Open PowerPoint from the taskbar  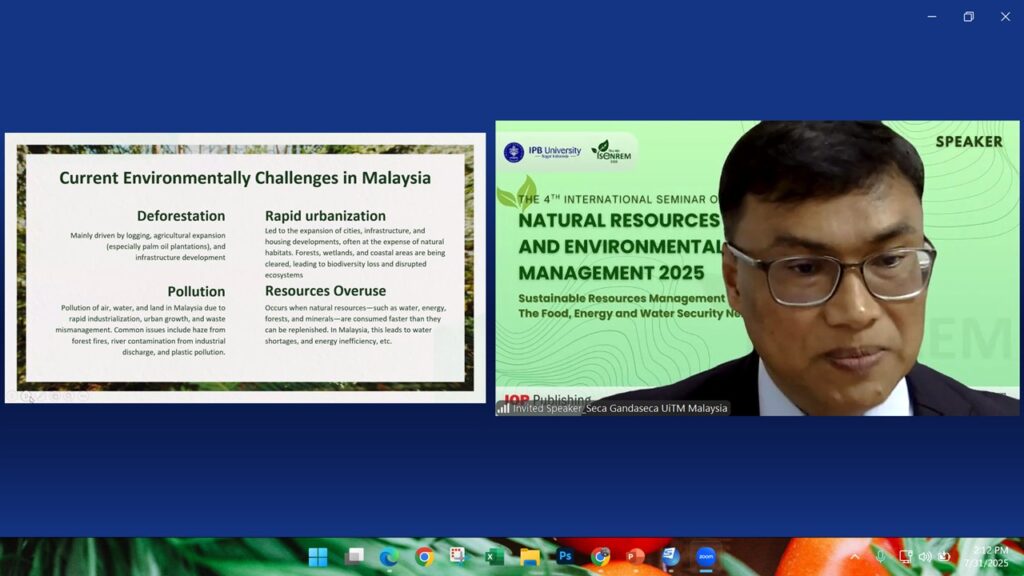(635, 557)
